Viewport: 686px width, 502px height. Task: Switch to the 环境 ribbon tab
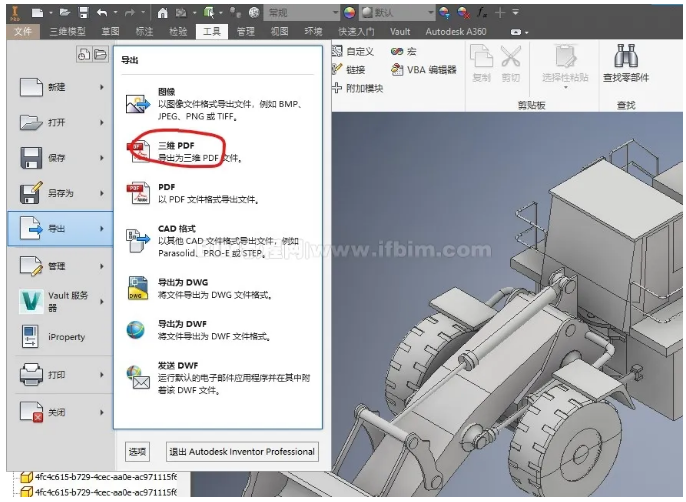click(x=313, y=32)
